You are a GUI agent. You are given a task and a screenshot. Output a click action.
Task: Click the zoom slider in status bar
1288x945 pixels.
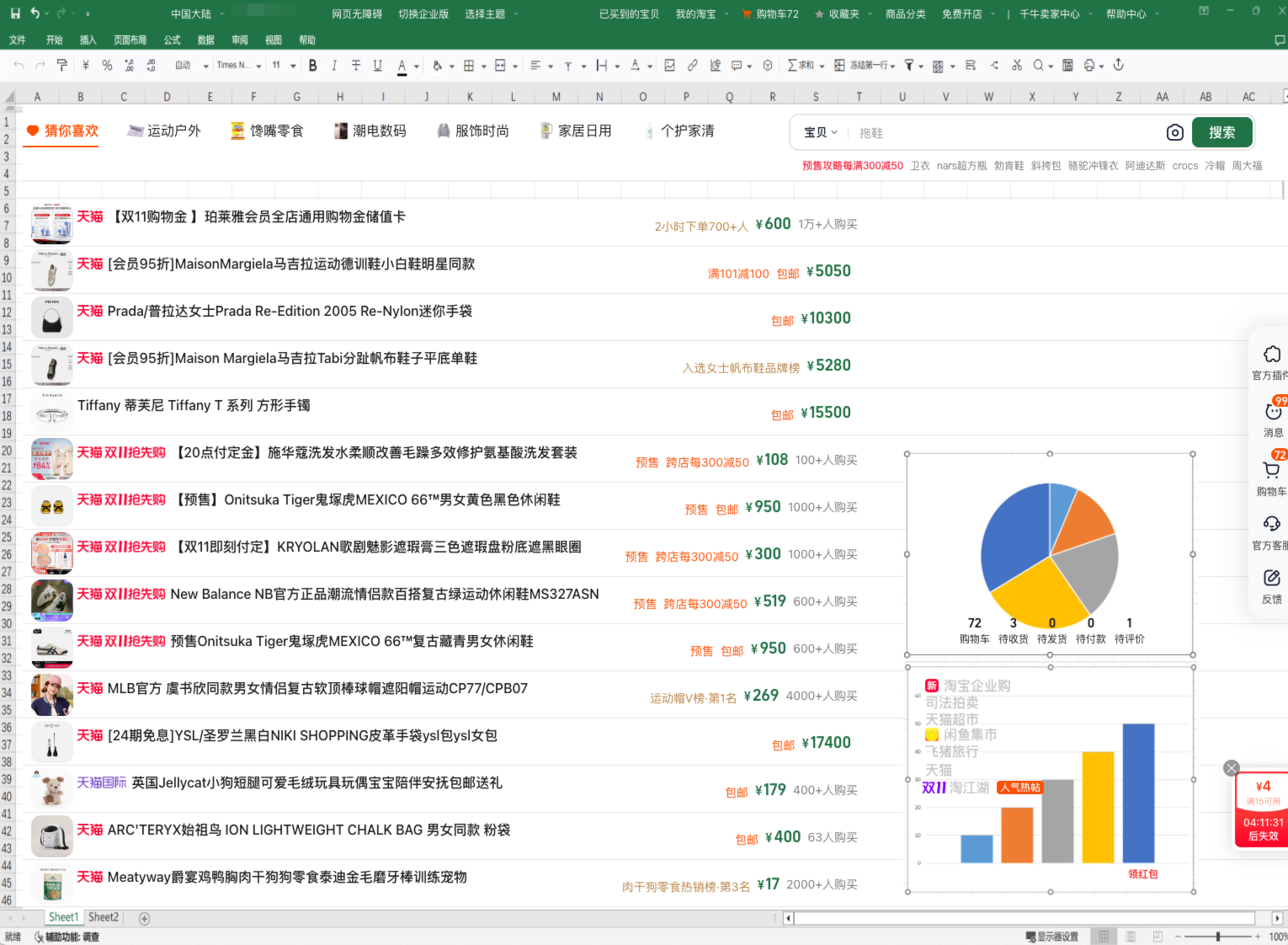pos(1218,937)
